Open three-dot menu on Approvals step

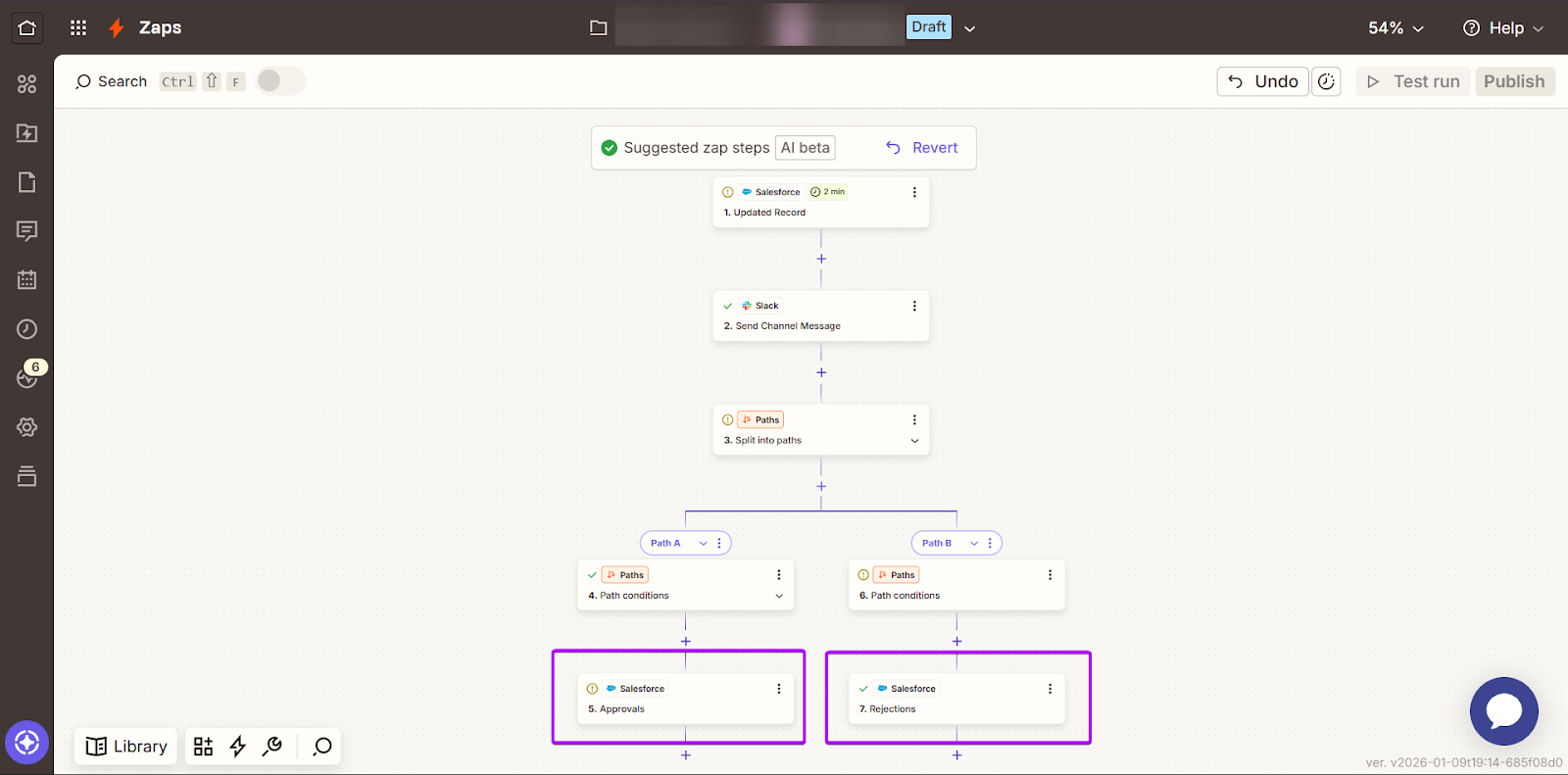[x=779, y=689]
